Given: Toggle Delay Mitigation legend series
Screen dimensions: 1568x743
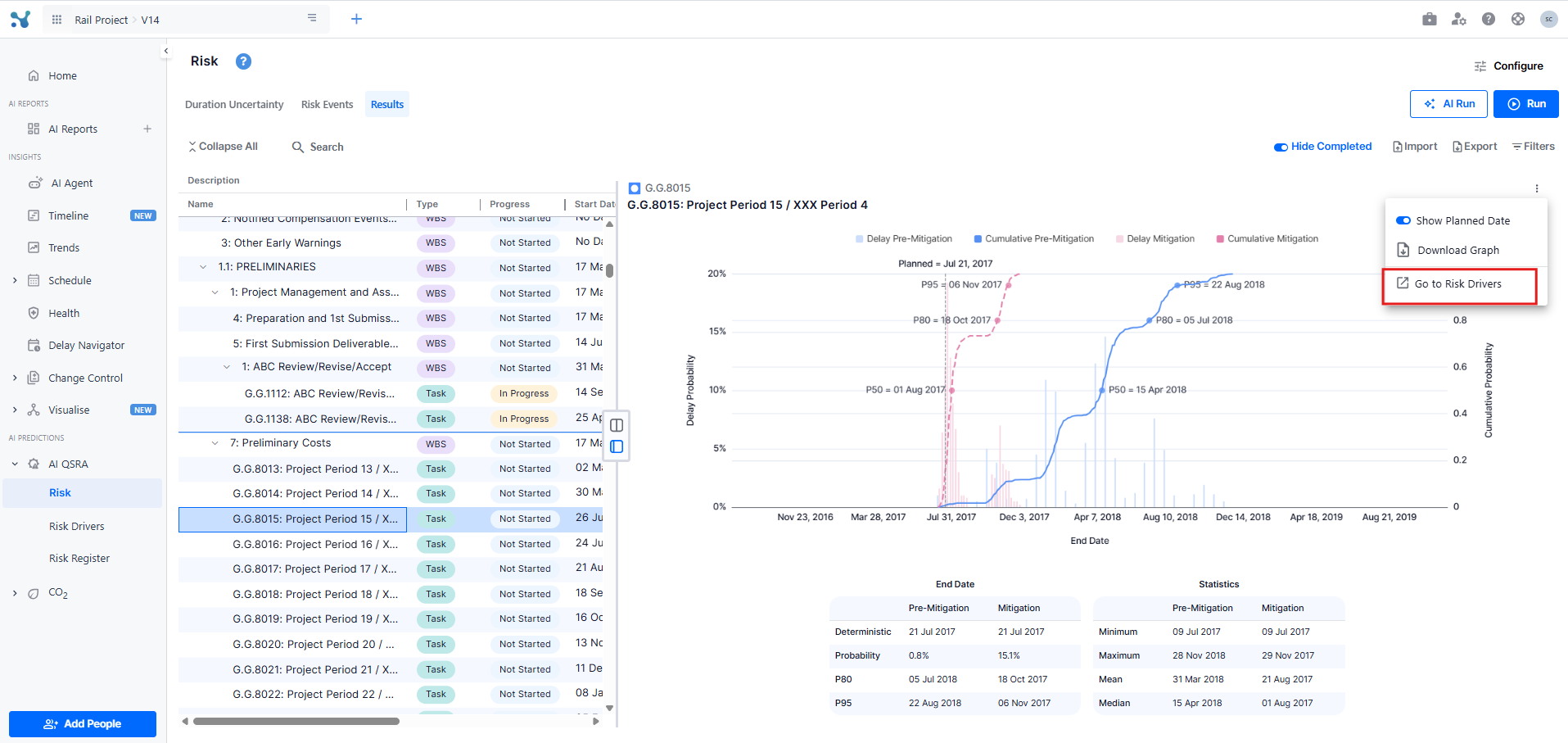Looking at the screenshot, I should 1155,239.
